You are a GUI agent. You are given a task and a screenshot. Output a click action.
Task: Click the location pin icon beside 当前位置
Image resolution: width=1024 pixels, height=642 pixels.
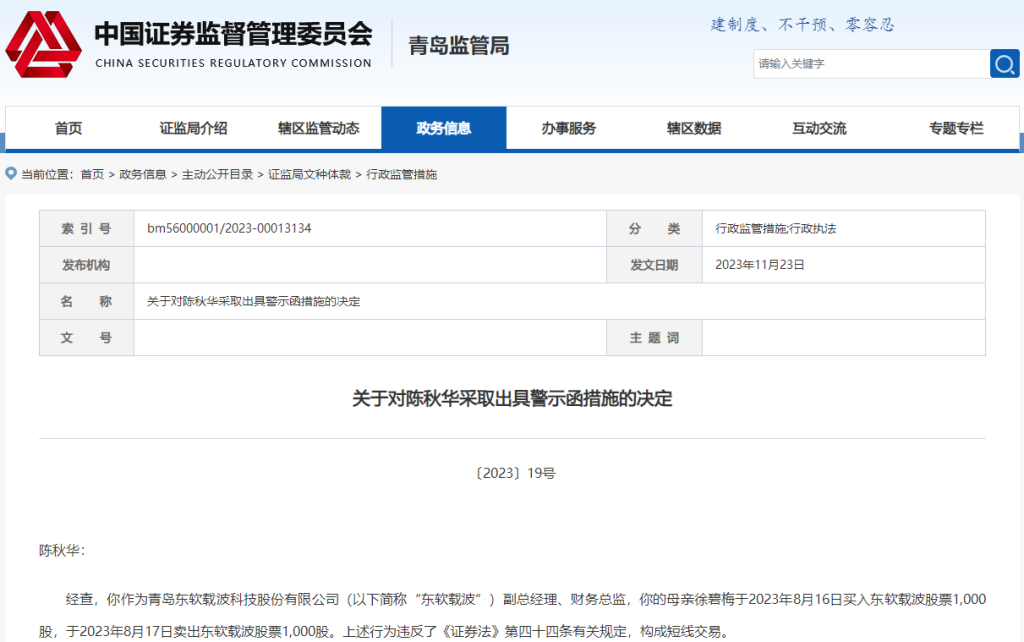(11, 174)
